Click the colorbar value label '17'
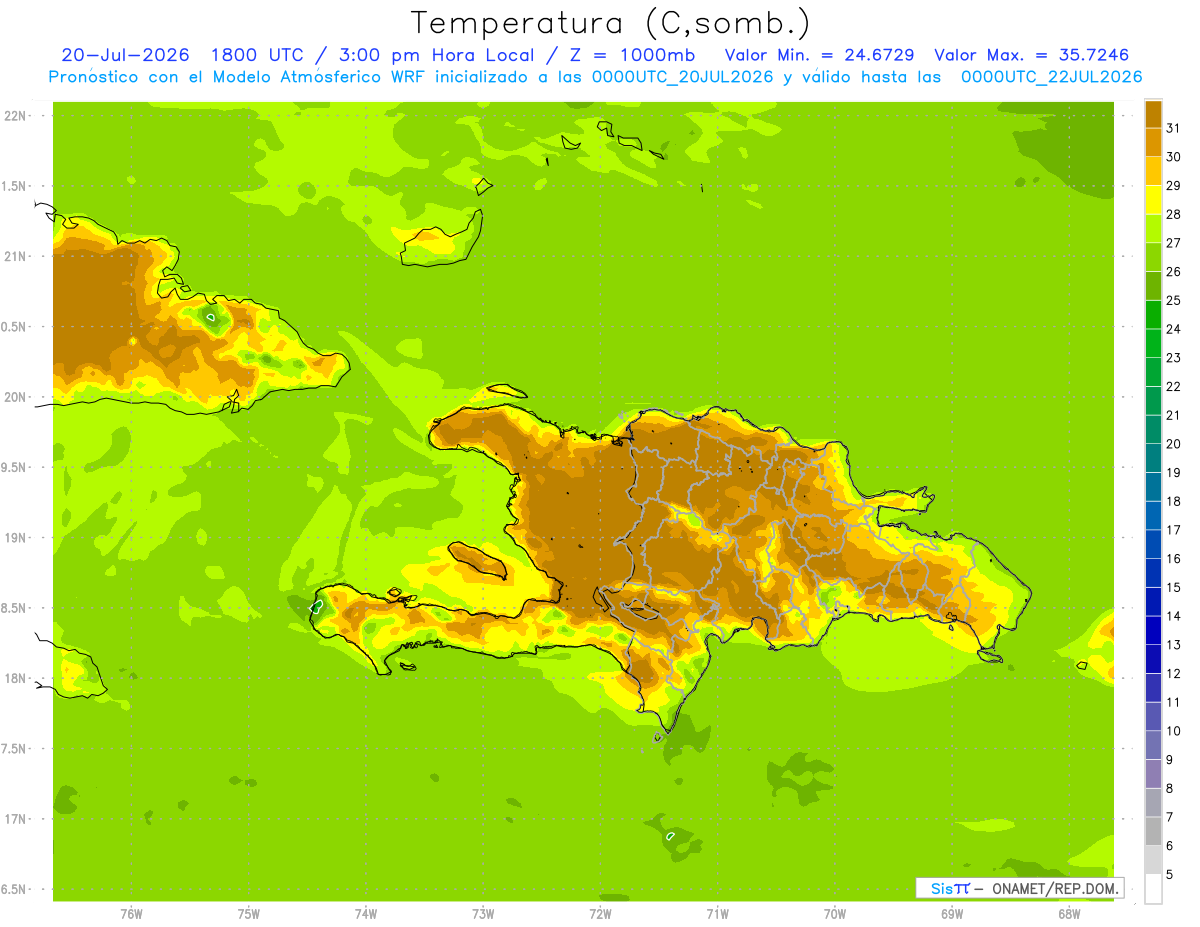This screenshot has height=927, width=1200. pyautogui.click(x=1174, y=530)
